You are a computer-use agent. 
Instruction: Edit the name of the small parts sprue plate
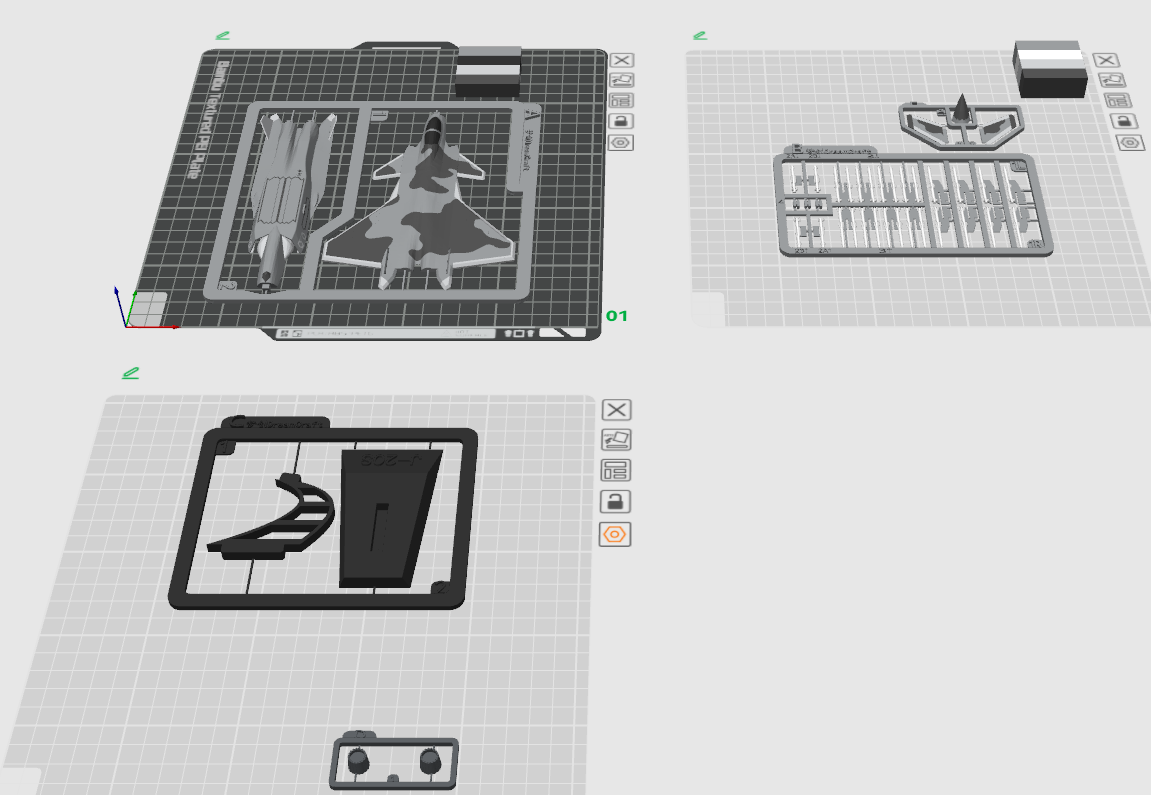click(x=700, y=35)
